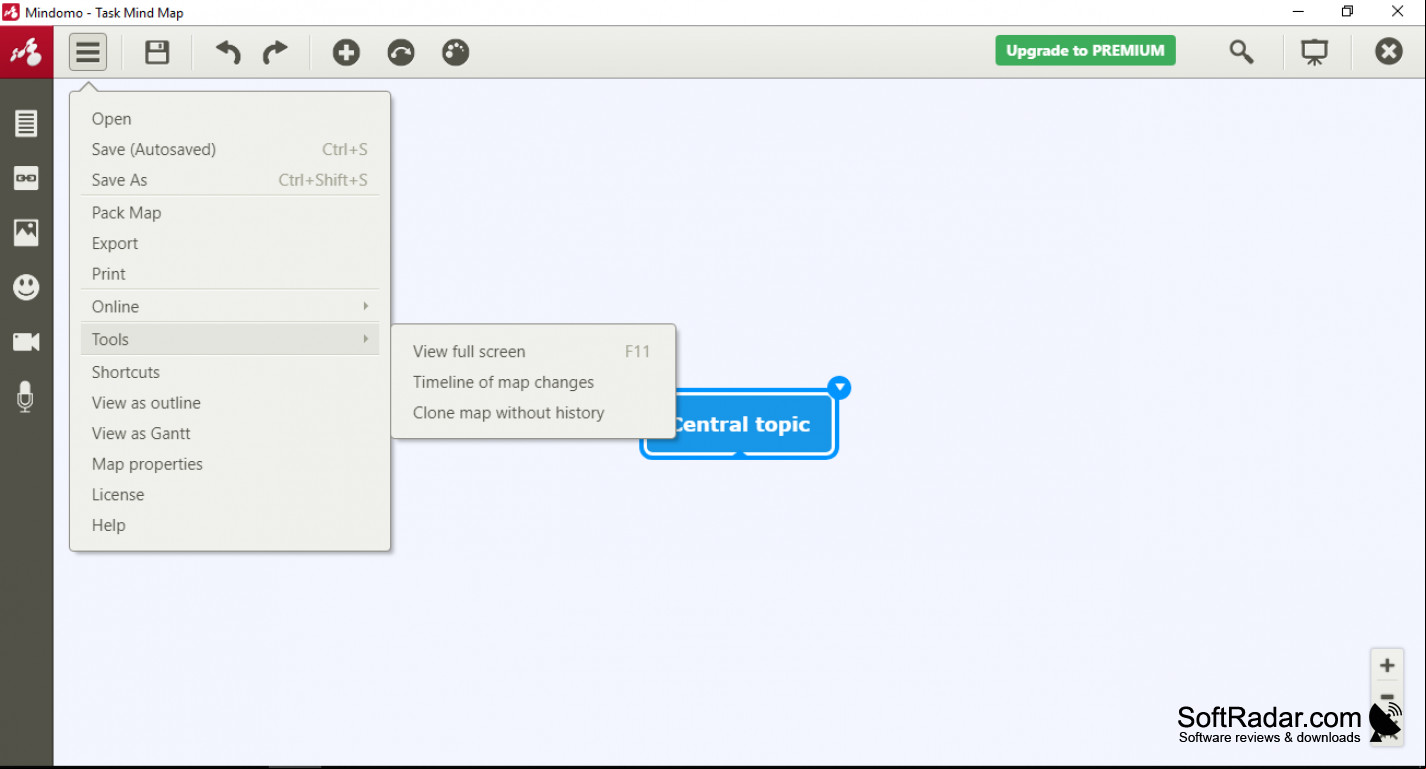Redo the last action
1426x769 pixels.
click(275, 52)
